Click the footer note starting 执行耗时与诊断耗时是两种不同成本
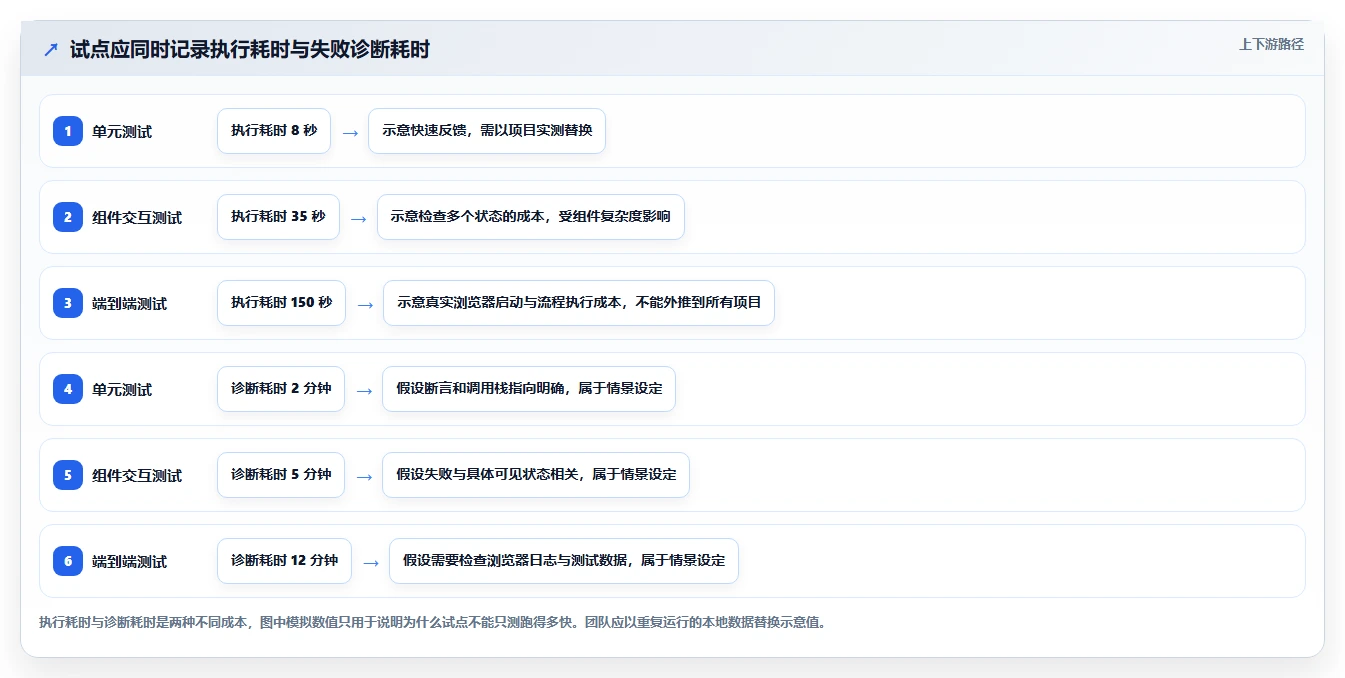The height and width of the screenshot is (678, 1345). tap(432, 622)
